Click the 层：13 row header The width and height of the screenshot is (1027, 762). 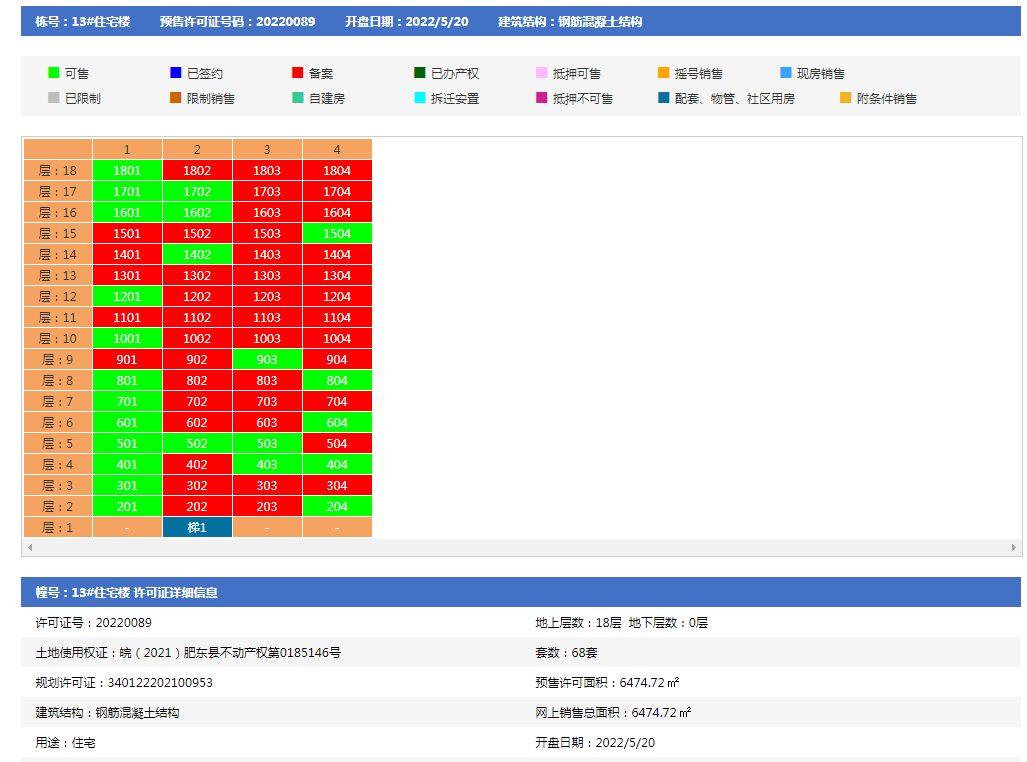[x=58, y=275]
